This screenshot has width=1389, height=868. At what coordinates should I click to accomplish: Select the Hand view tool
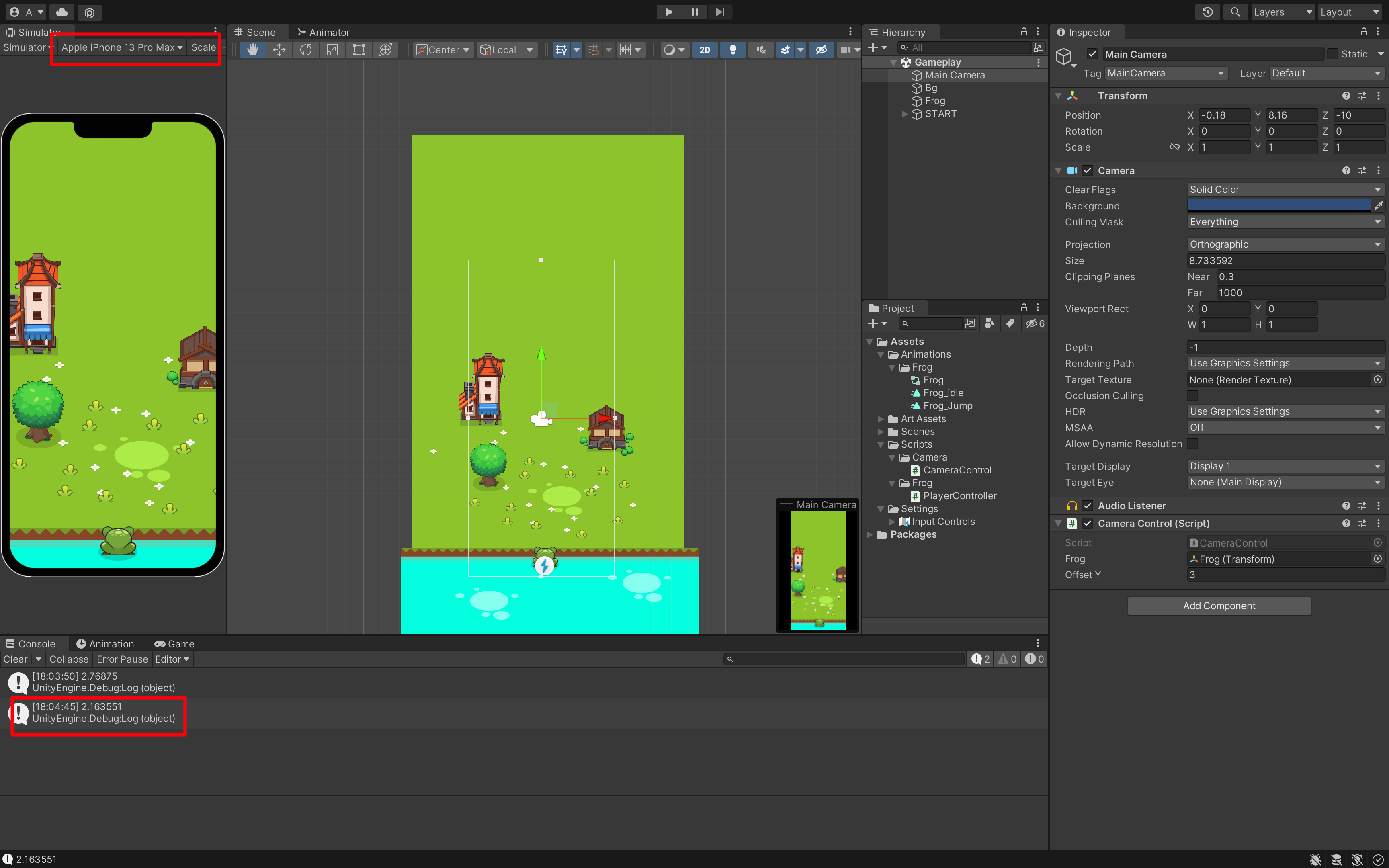252,50
